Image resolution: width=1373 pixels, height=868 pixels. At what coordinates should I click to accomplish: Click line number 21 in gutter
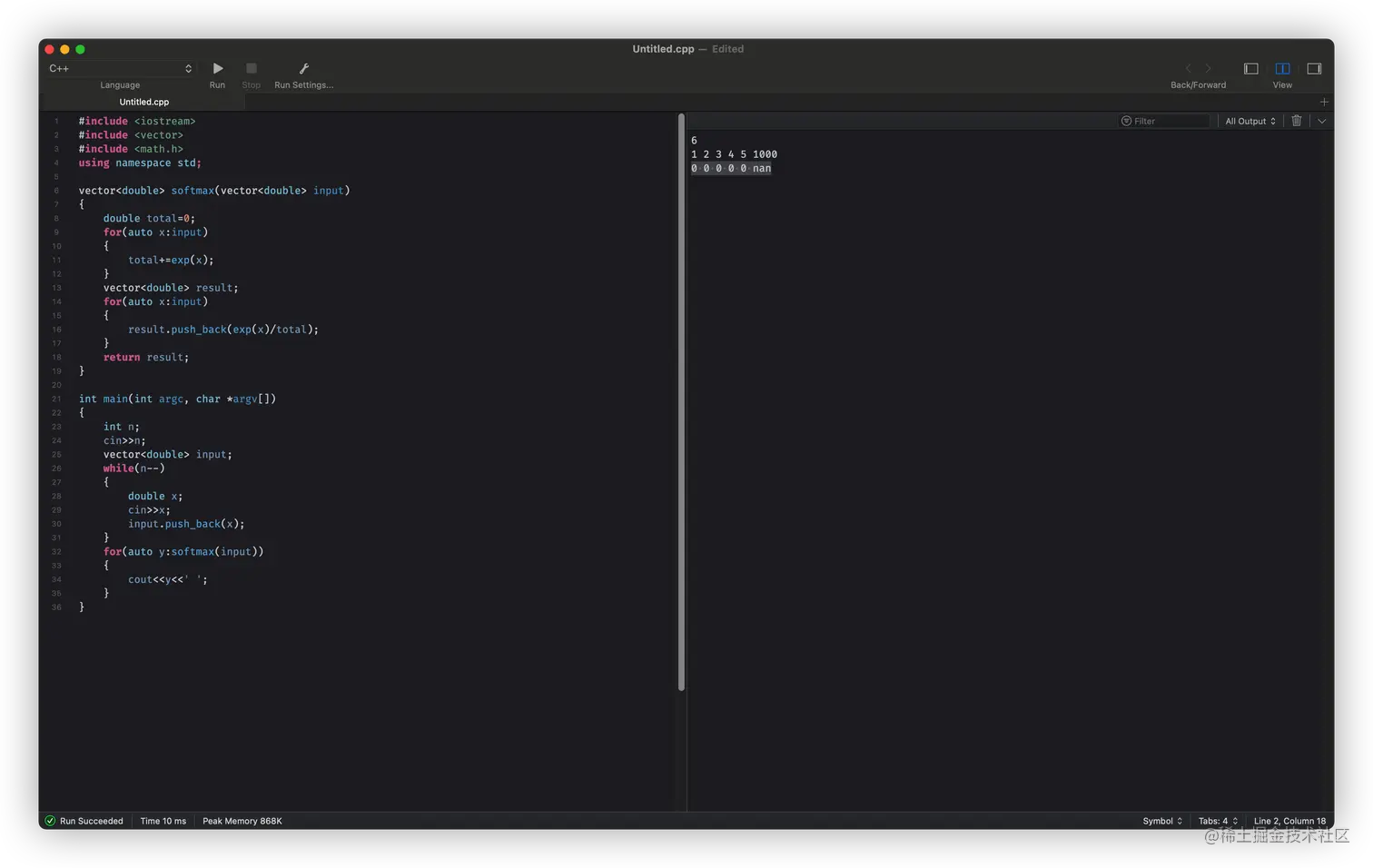tap(56, 399)
